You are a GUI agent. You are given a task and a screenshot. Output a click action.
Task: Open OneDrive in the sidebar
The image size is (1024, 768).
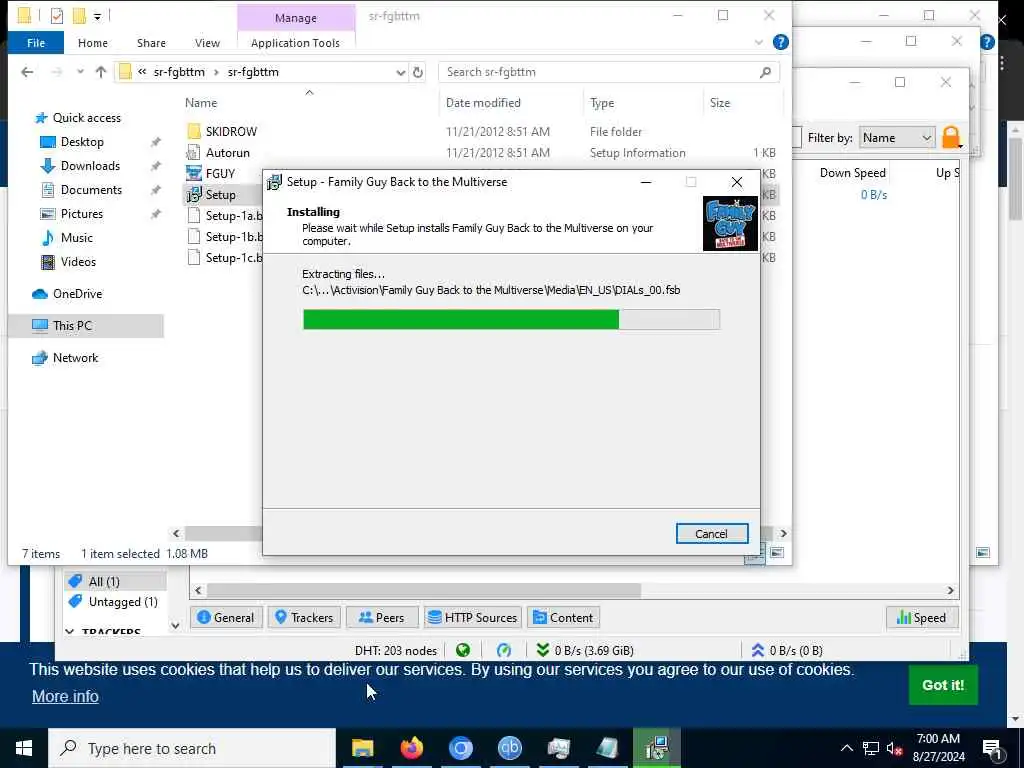click(77, 294)
